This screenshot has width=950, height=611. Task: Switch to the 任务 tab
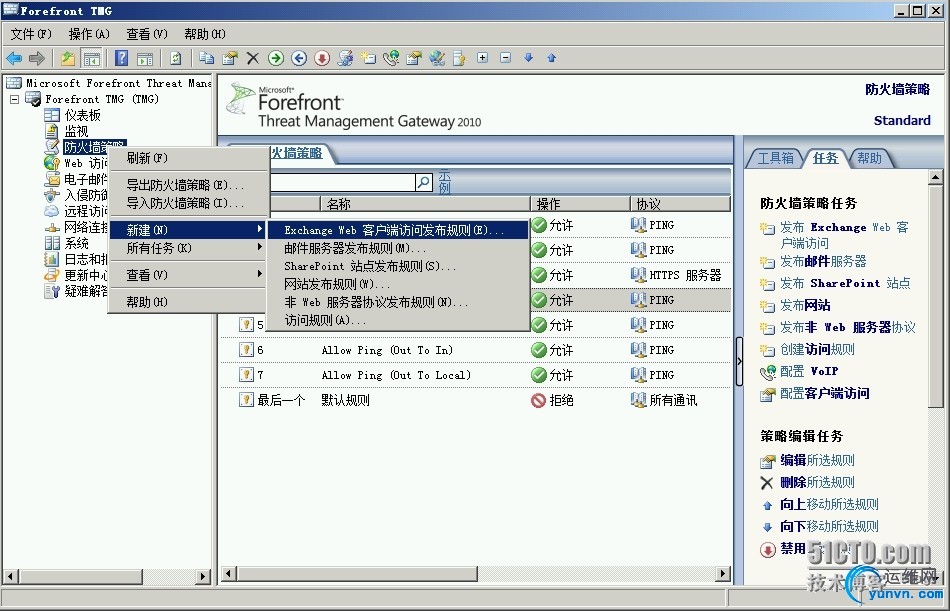point(825,158)
